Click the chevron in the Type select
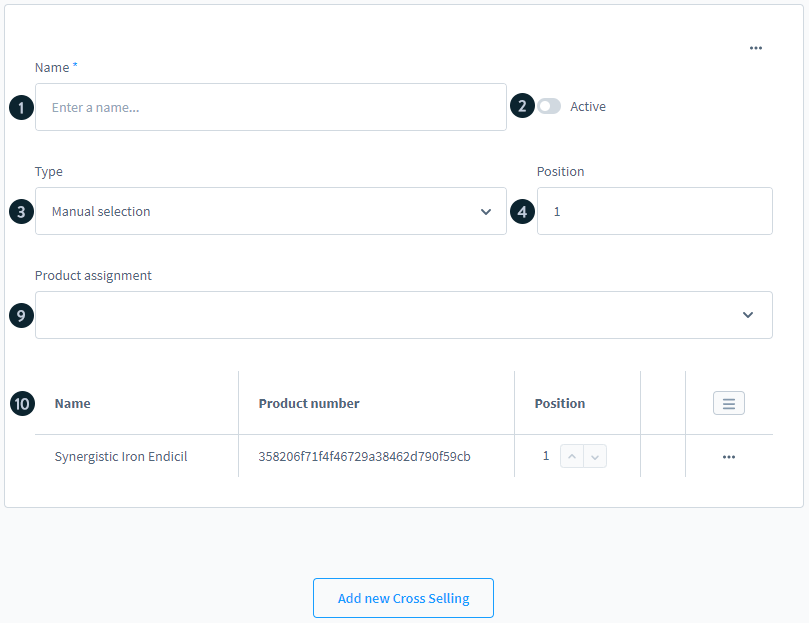This screenshot has height=623, width=809. click(486, 211)
